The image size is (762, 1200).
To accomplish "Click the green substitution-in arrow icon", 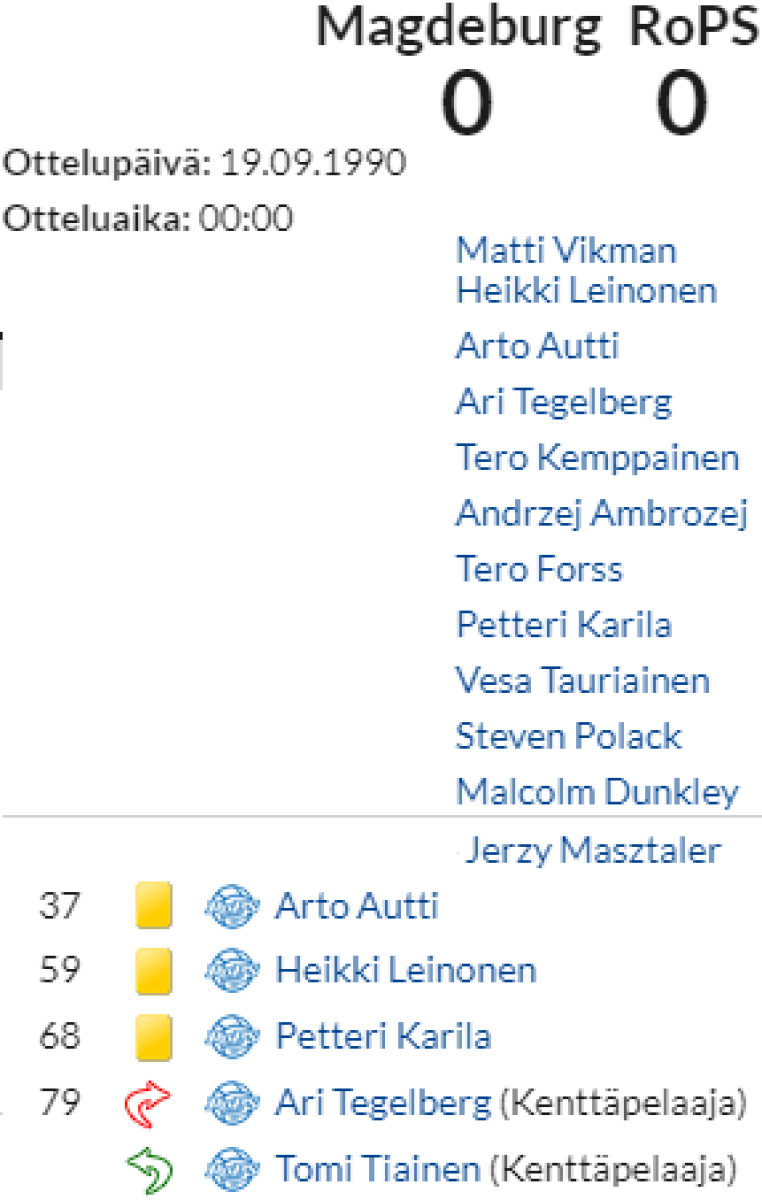I will point(150,1167).
